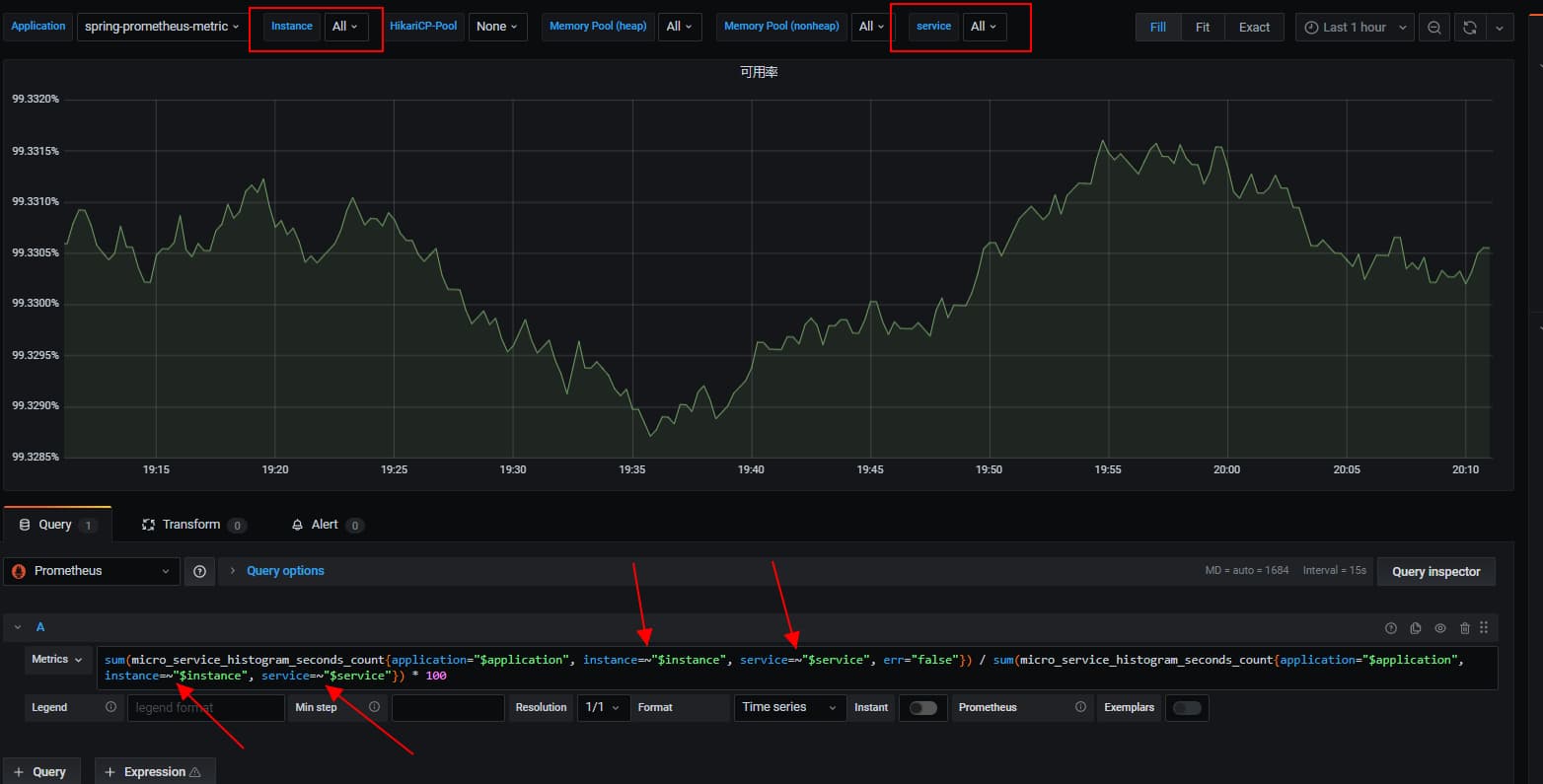1543x784 pixels.
Task: Open the Instance variable dropdown
Action: 345,27
